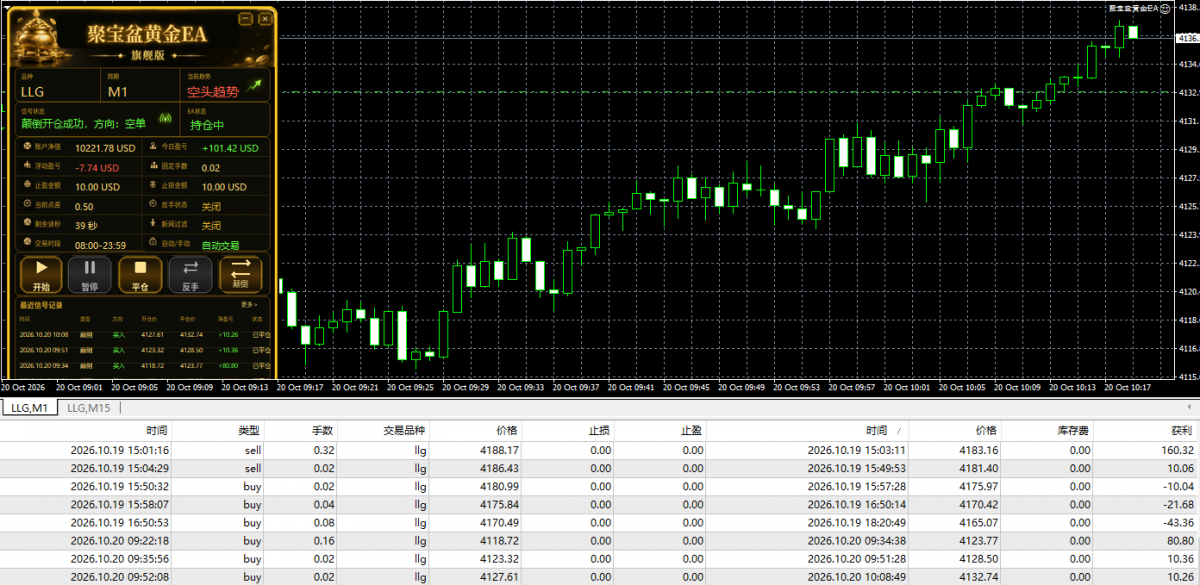1200x585 pixels.
Task: Start the EA with the 开始 play button
Action: 41,274
